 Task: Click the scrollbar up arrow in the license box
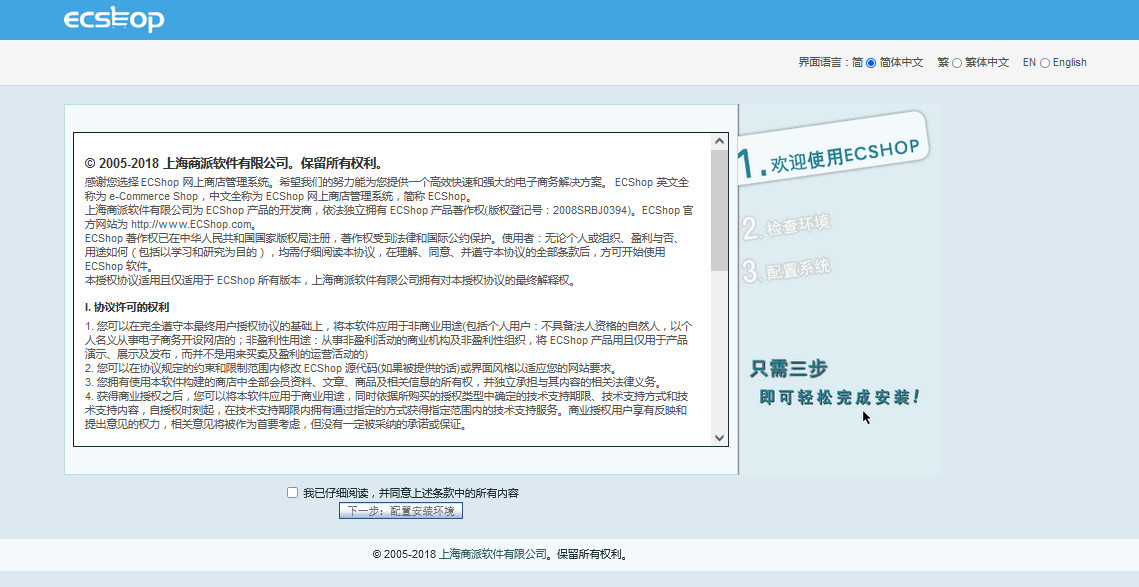coord(719,140)
